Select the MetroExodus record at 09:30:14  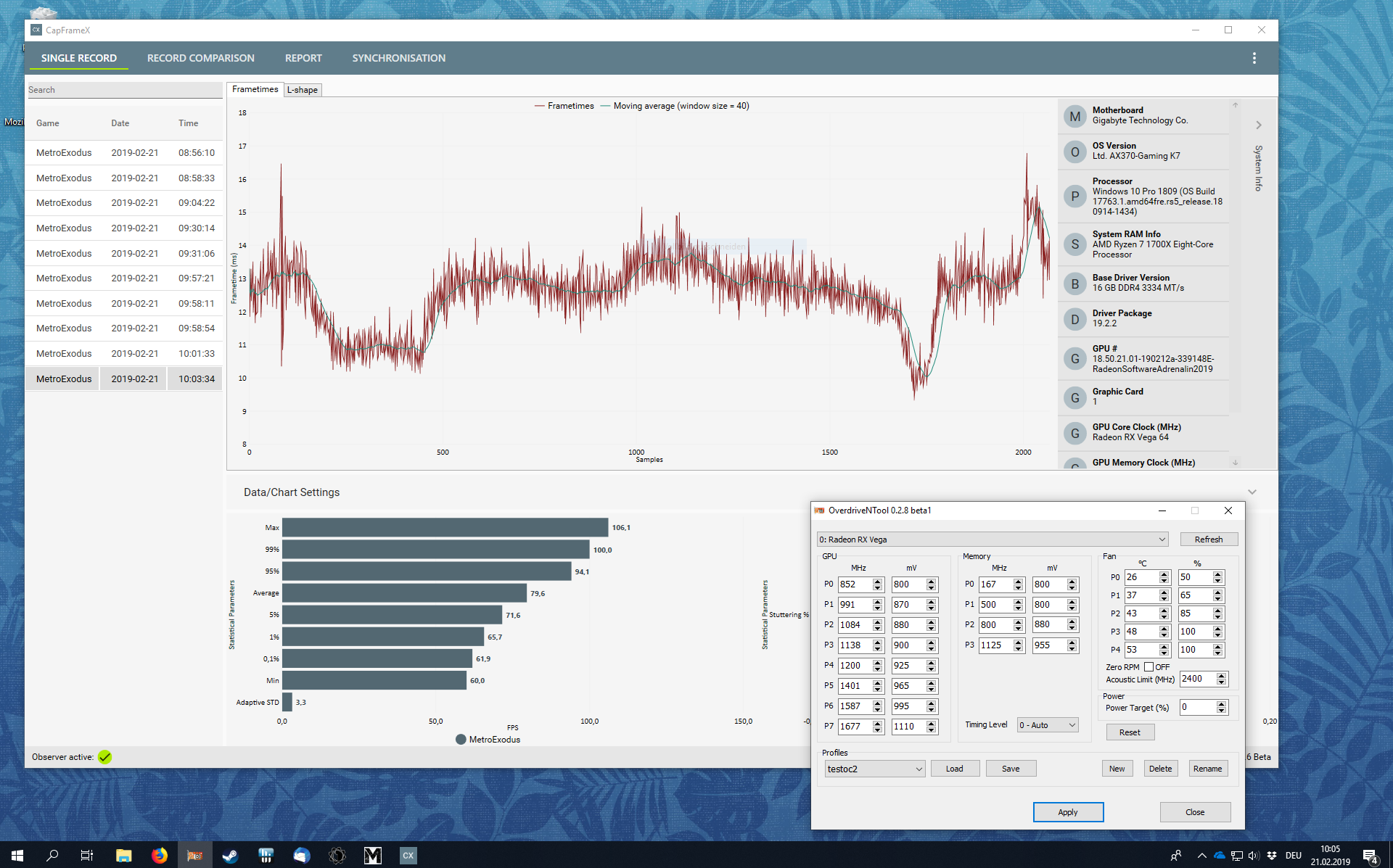pyautogui.click(x=123, y=228)
